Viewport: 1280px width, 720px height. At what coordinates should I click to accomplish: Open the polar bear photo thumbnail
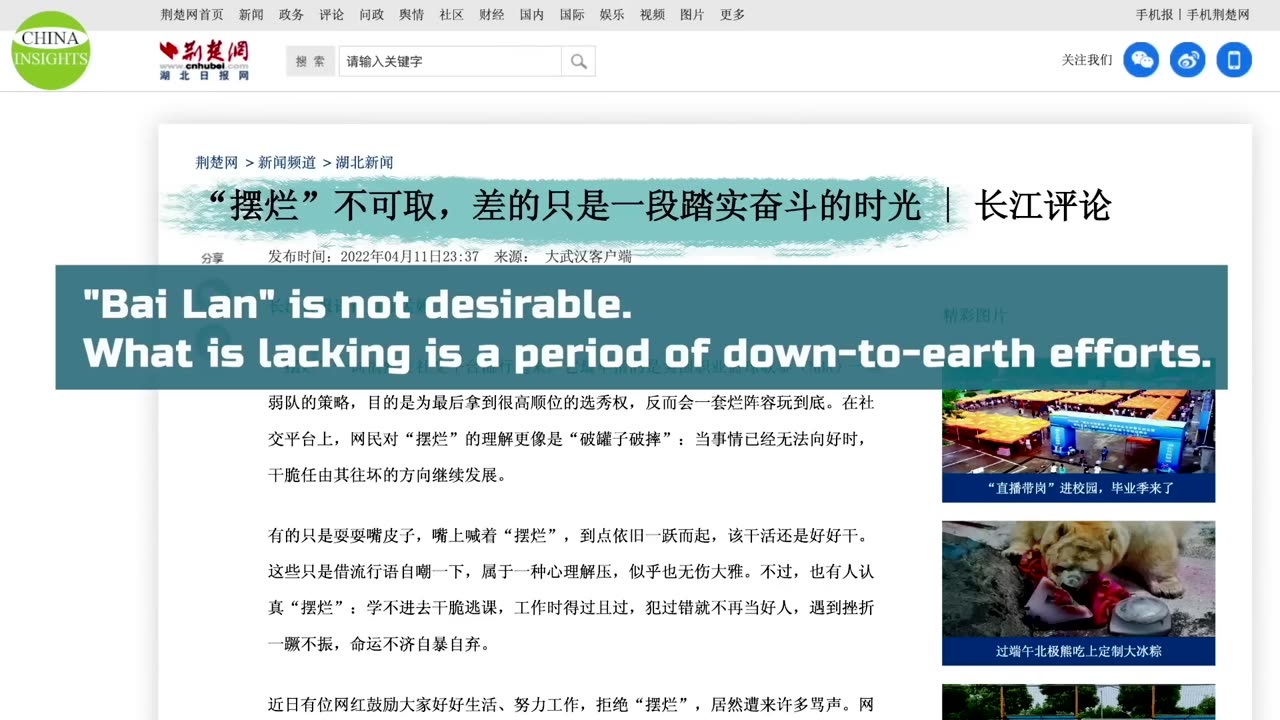[1078, 579]
